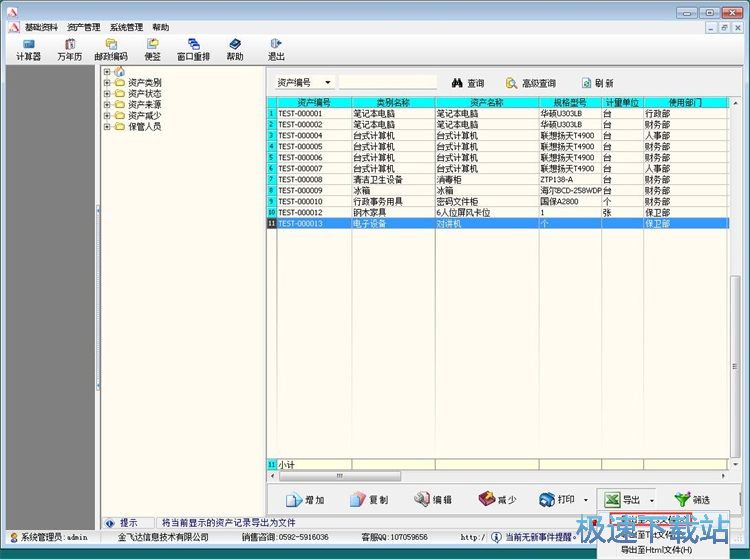Image resolution: width=750 pixels, height=559 pixels.
Task: Click 编辑 to edit the asset
Action: 433,500
